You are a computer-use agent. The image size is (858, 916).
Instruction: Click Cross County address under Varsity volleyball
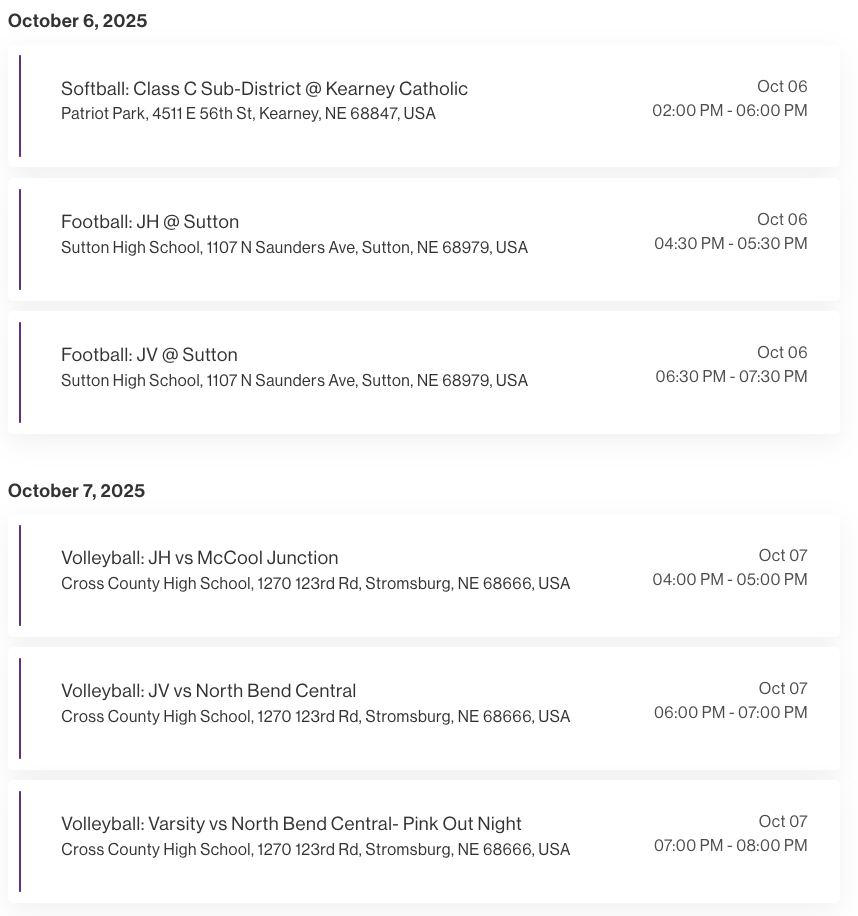pos(315,850)
